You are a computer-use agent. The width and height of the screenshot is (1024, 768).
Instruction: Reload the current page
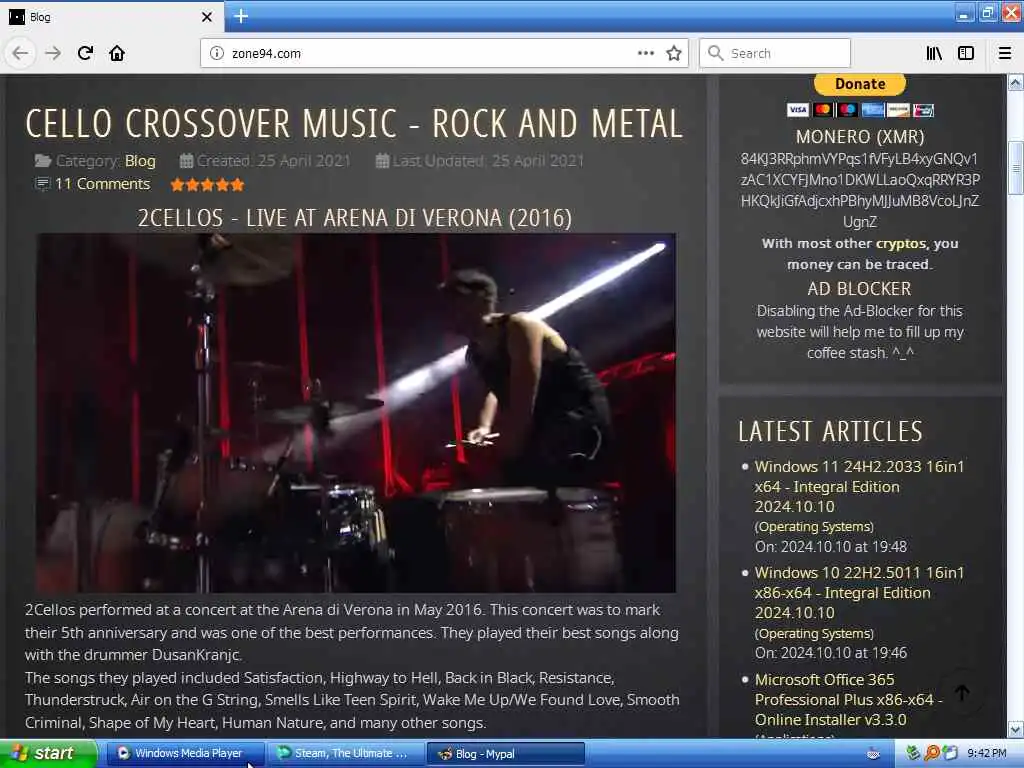[x=85, y=53]
